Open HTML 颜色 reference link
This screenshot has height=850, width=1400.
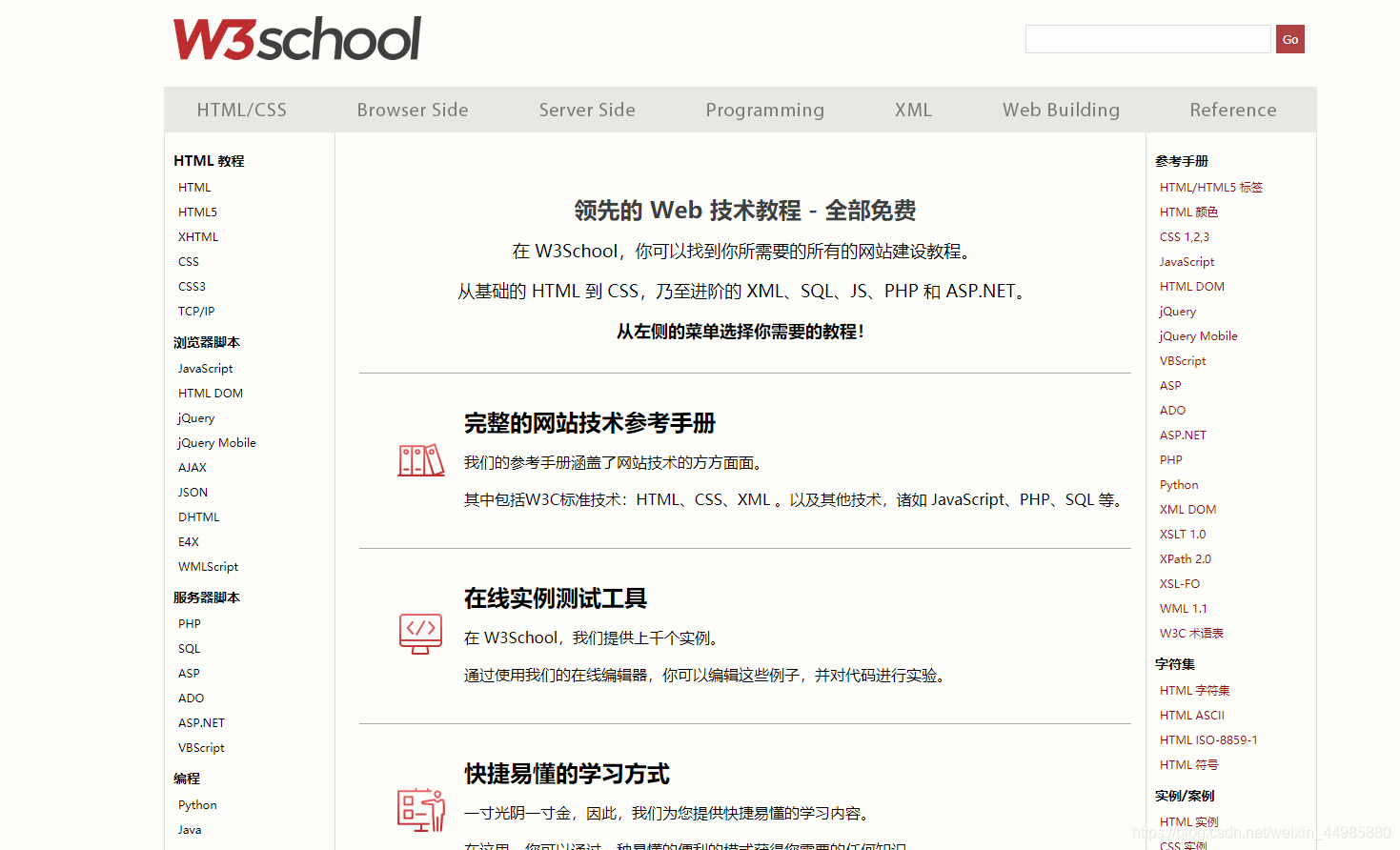(x=1188, y=212)
